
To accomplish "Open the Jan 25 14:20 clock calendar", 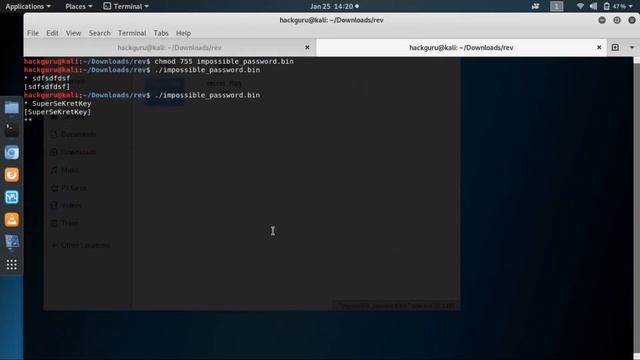I will point(334,6).
